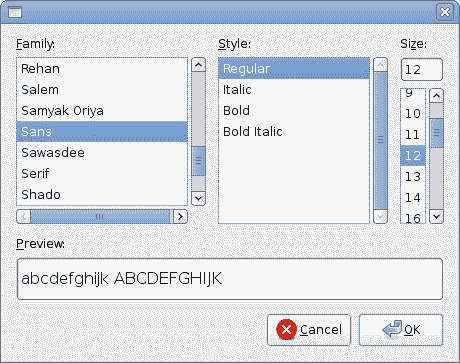Focus the Size input field
The width and height of the screenshot is (460, 363).
422,70
